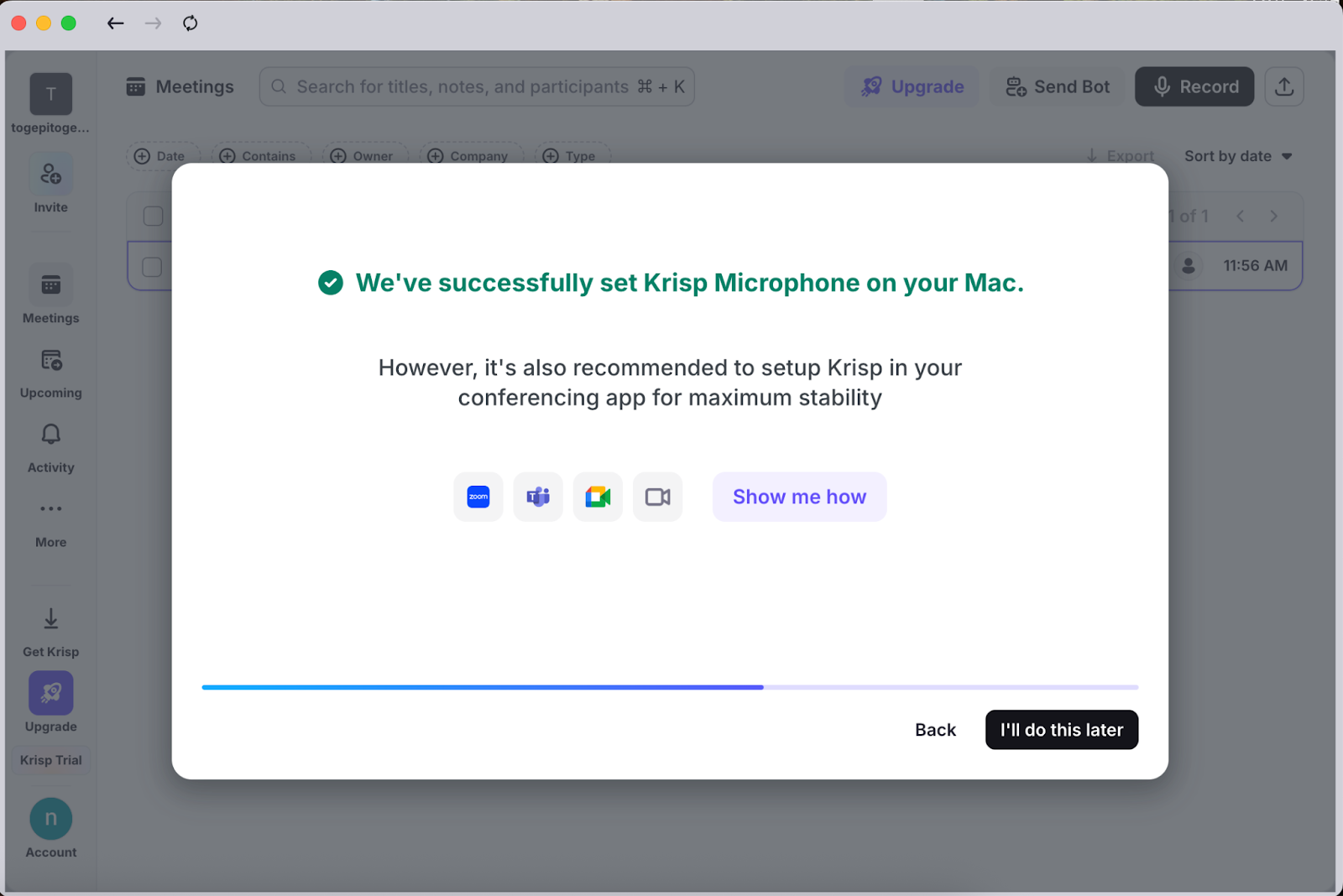Open the Show me how link

point(798,497)
